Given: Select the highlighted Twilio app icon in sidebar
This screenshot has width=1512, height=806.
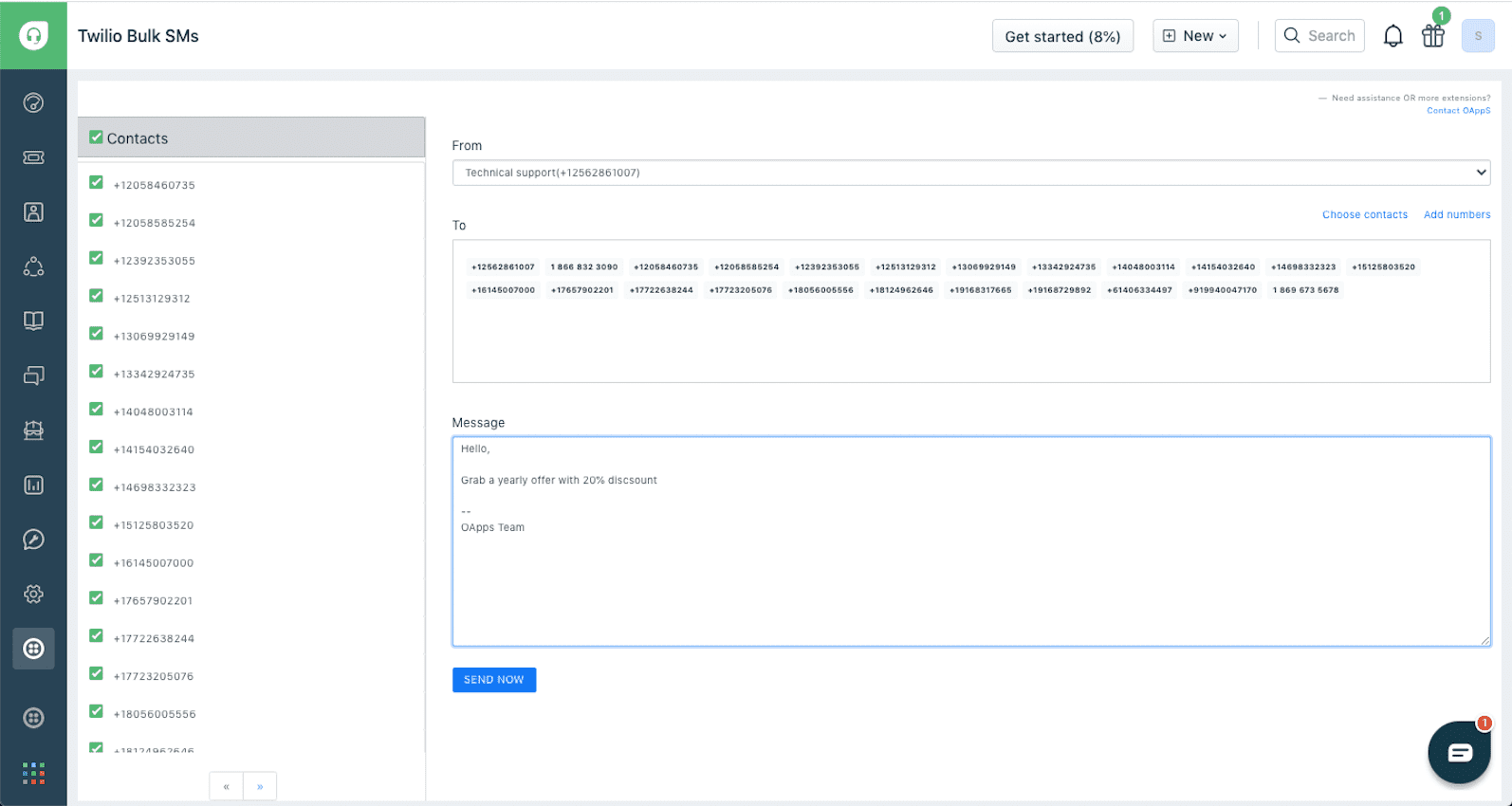Looking at the screenshot, I should click(x=33, y=649).
